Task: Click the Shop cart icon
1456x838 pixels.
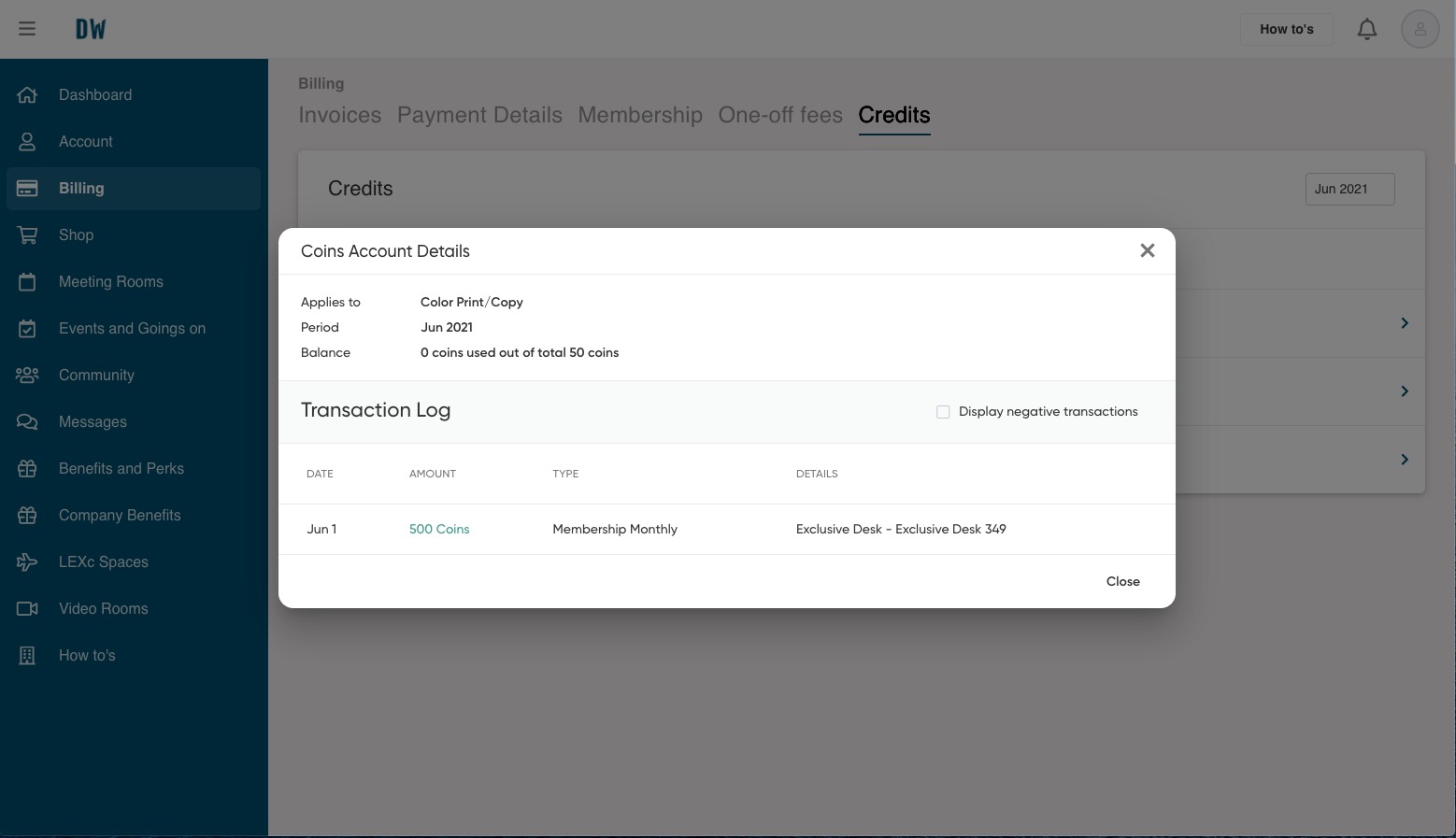Action: [x=27, y=235]
